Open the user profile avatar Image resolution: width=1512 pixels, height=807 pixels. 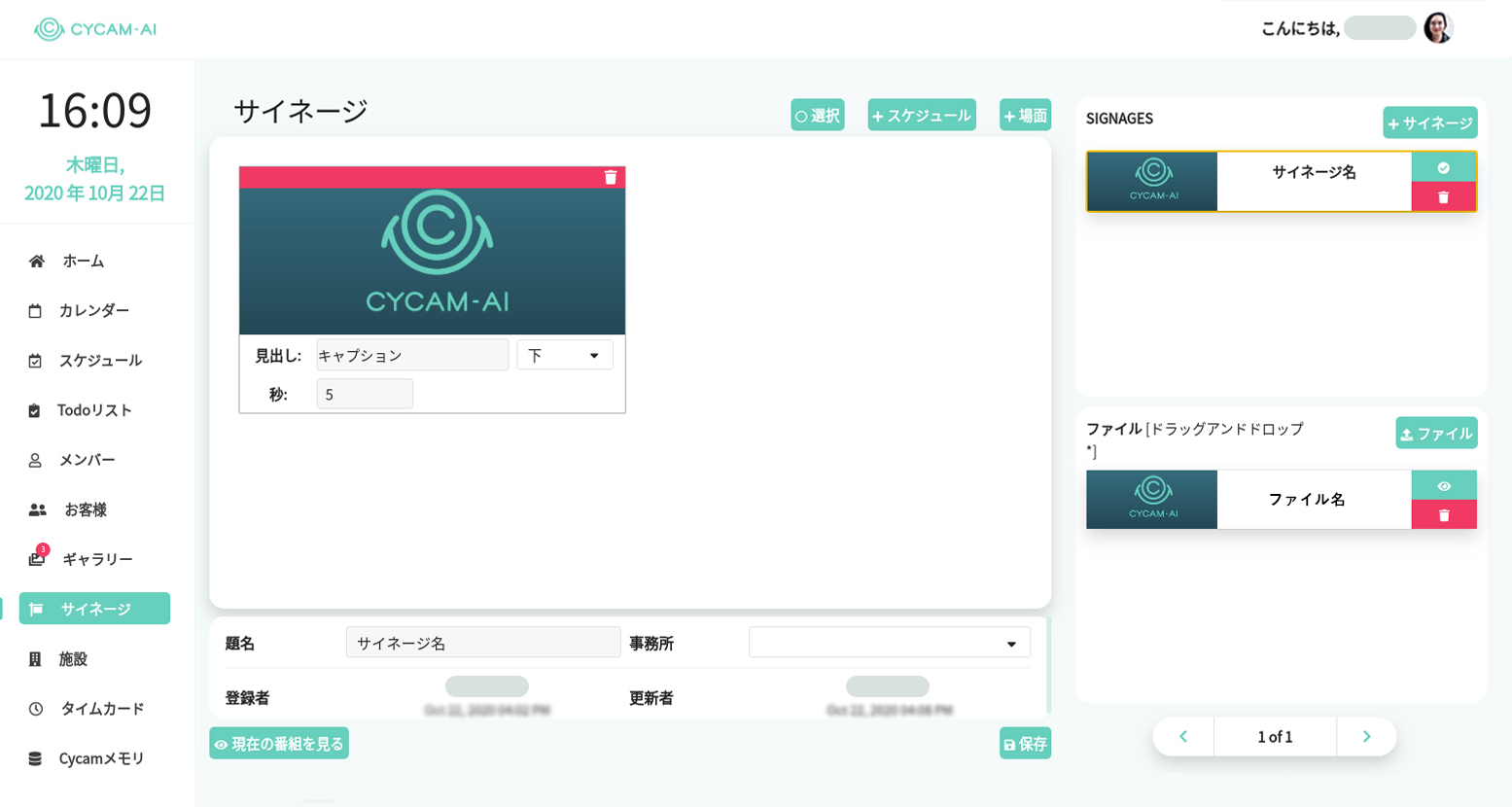point(1438,28)
